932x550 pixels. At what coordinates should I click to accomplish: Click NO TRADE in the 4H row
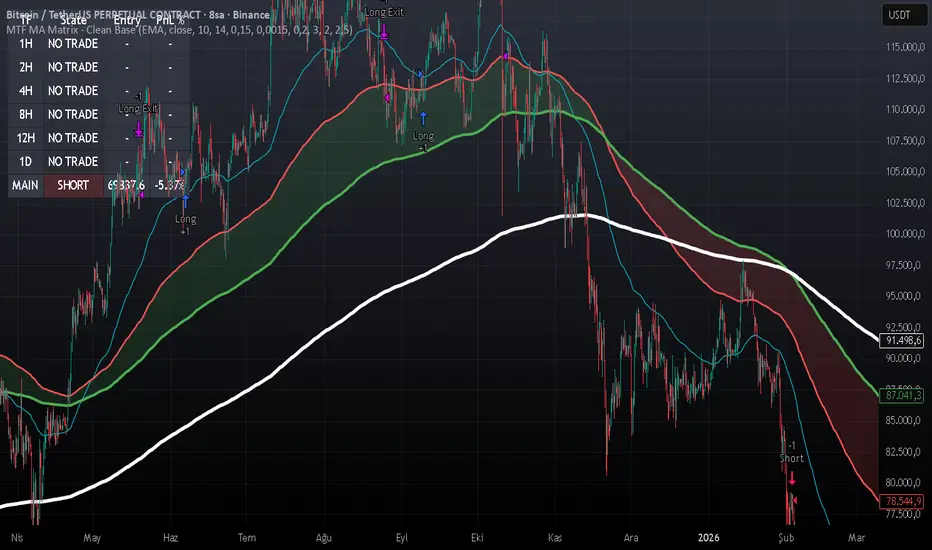pos(73,91)
